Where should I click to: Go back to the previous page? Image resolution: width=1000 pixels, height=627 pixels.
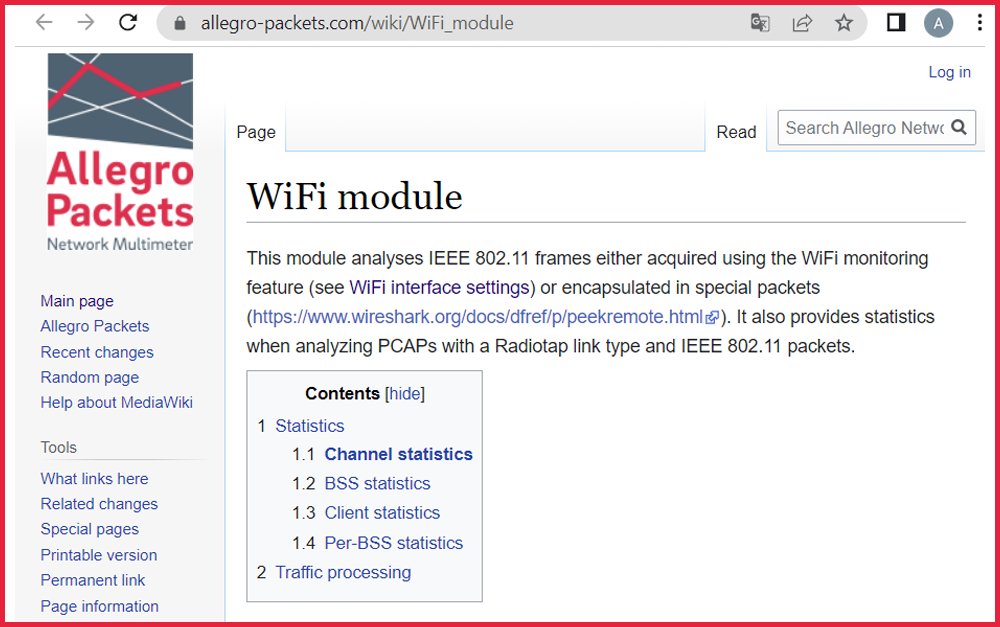coord(44,23)
